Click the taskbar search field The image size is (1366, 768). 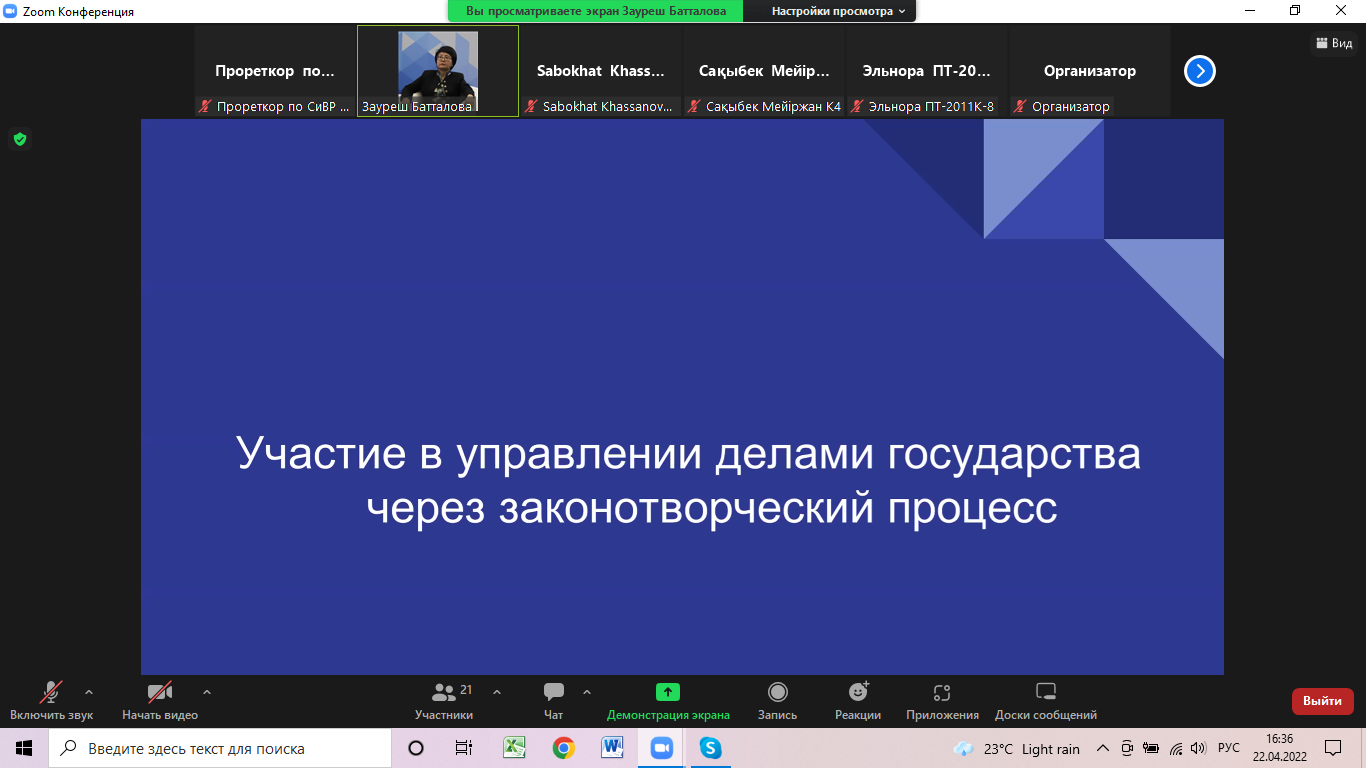(x=220, y=748)
